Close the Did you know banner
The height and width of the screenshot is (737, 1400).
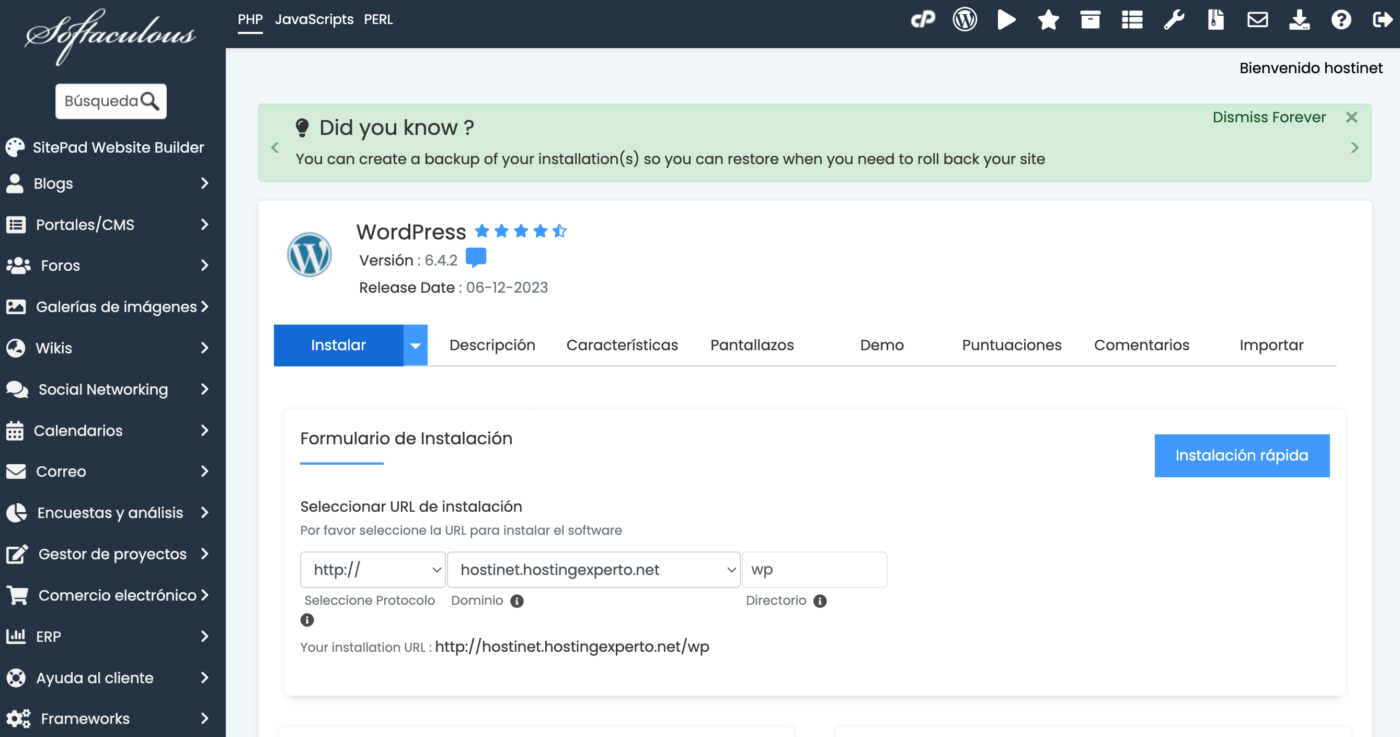(x=1352, y=117)
